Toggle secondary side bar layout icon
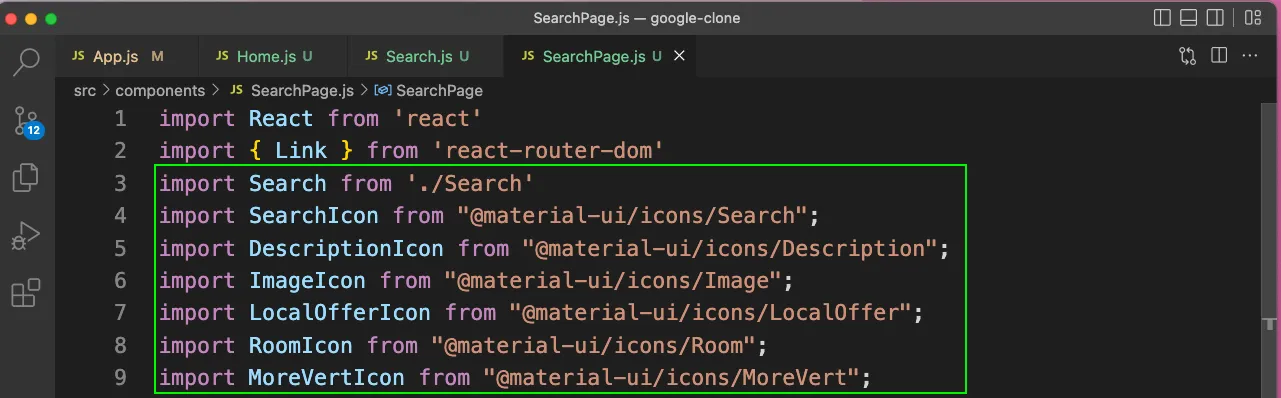 point(1216,18)
